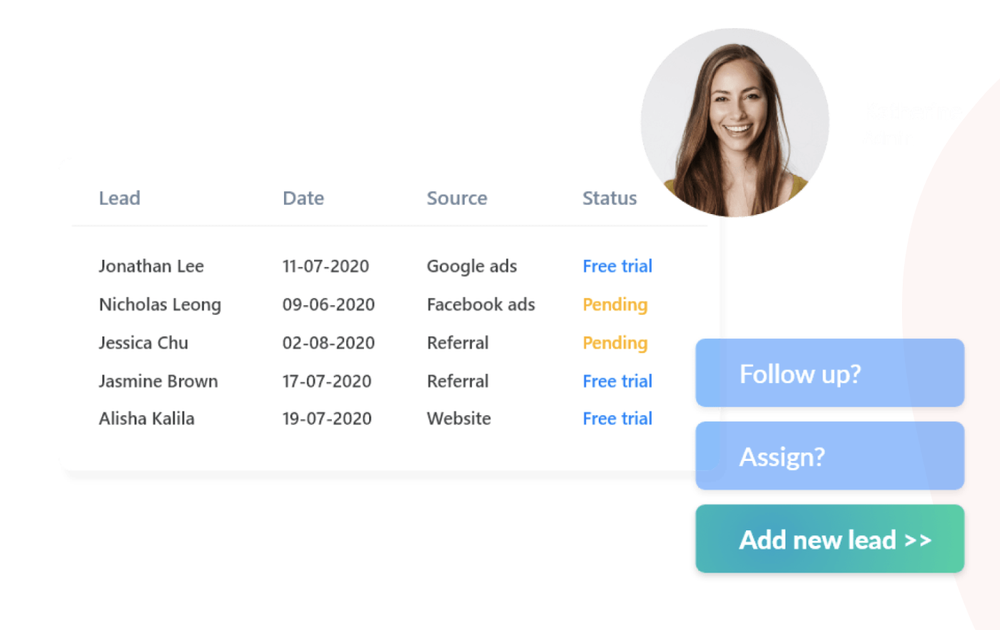Viewport: 1000px width, 630px height.
Task: Open the woman's profile photo
Action: (x=735, y=122)
